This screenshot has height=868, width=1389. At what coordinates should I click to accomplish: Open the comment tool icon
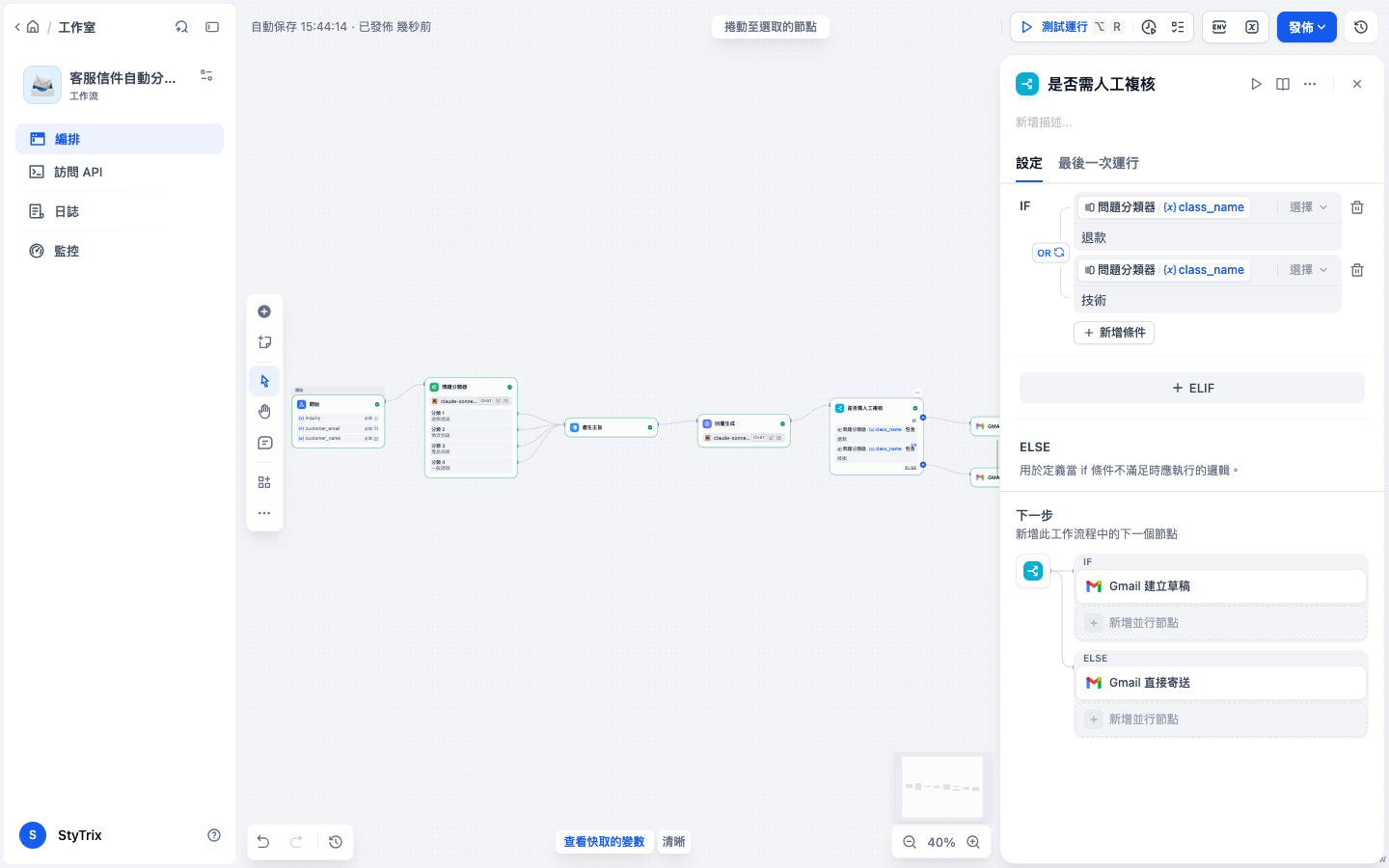pyautogui.click(x=264, y=443)
